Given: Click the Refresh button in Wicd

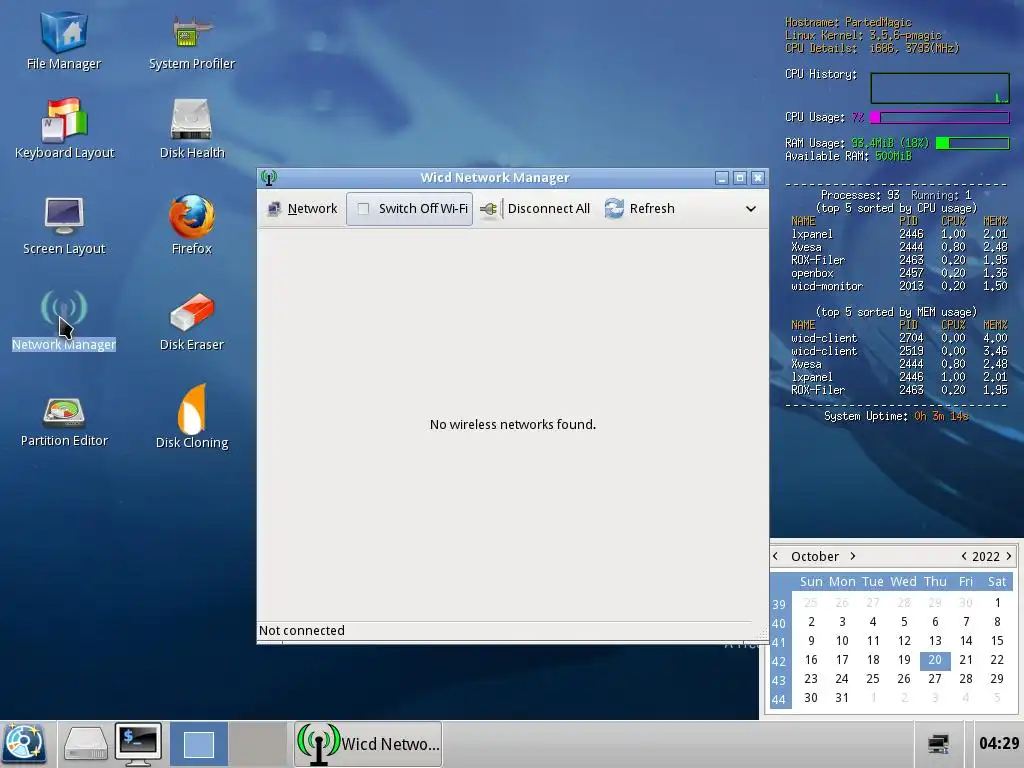Looking at the screenshot, I should 639,209.
